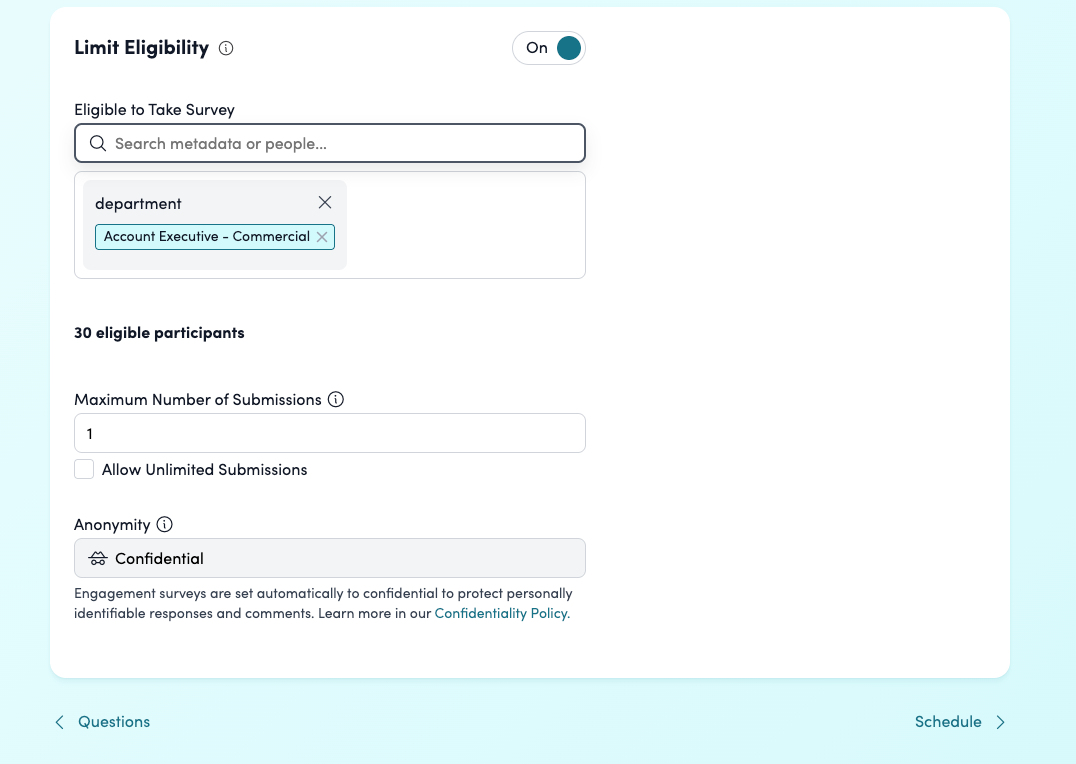Open the Anonymity Confidential selector
This screenshot has width=1076, height=764.
point(330,559)
